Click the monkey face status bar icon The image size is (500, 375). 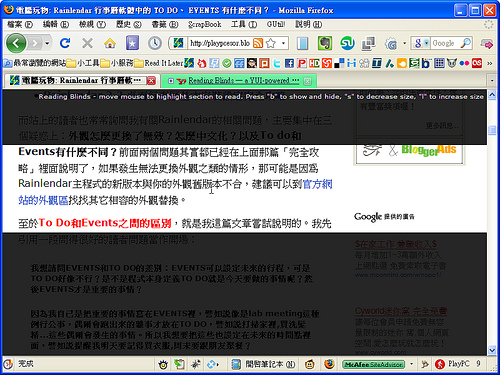310,364
